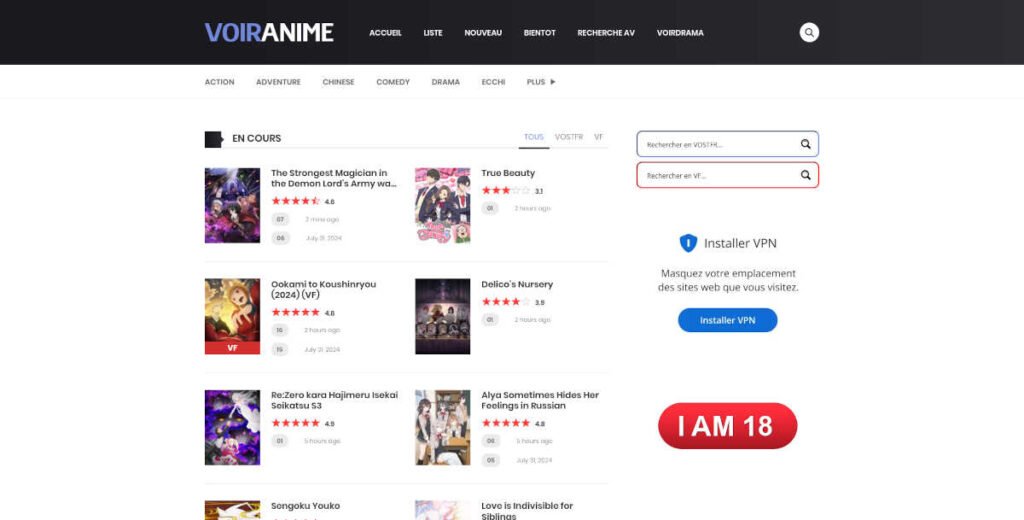Browse the ACTION genre

tap(219, 82)
